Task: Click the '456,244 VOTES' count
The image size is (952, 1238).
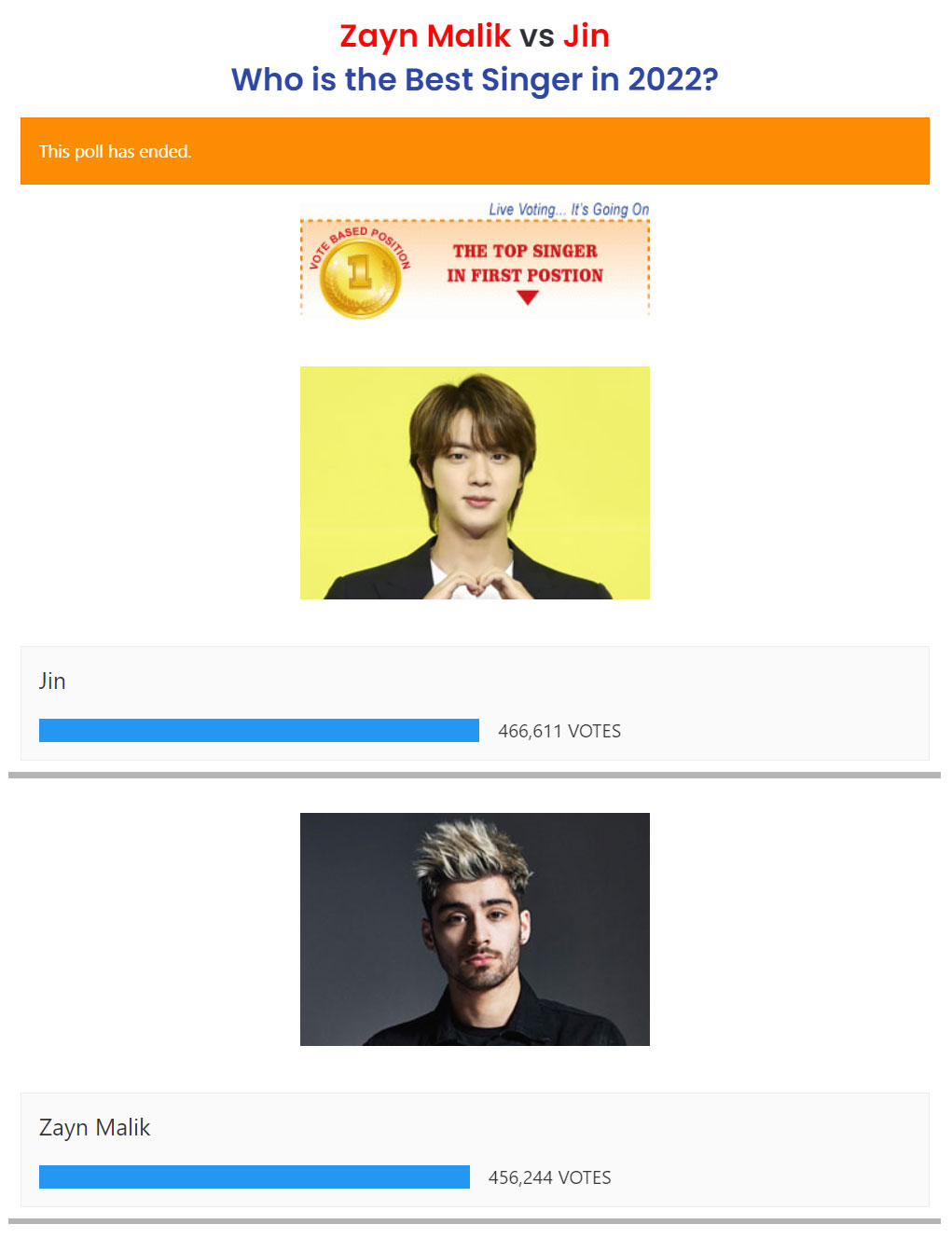Action: pos(550,1177)
